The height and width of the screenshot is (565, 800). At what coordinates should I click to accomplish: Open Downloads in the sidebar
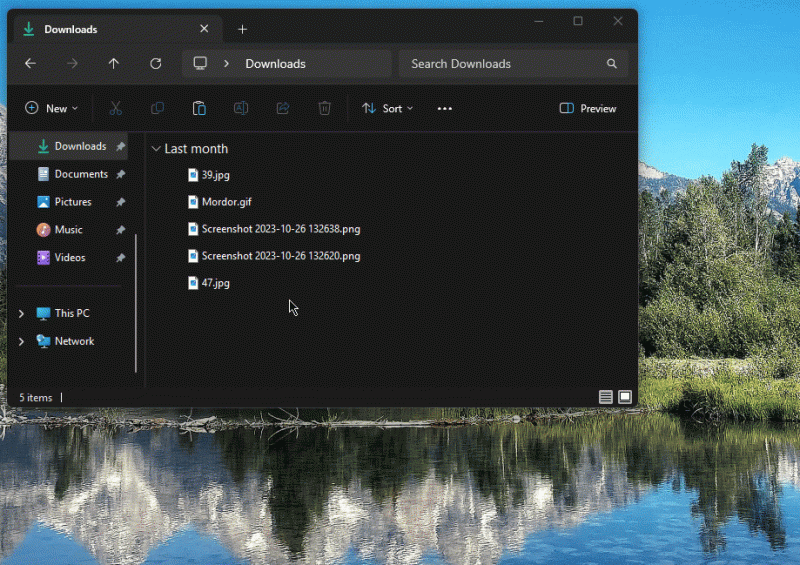click(68, 146)
